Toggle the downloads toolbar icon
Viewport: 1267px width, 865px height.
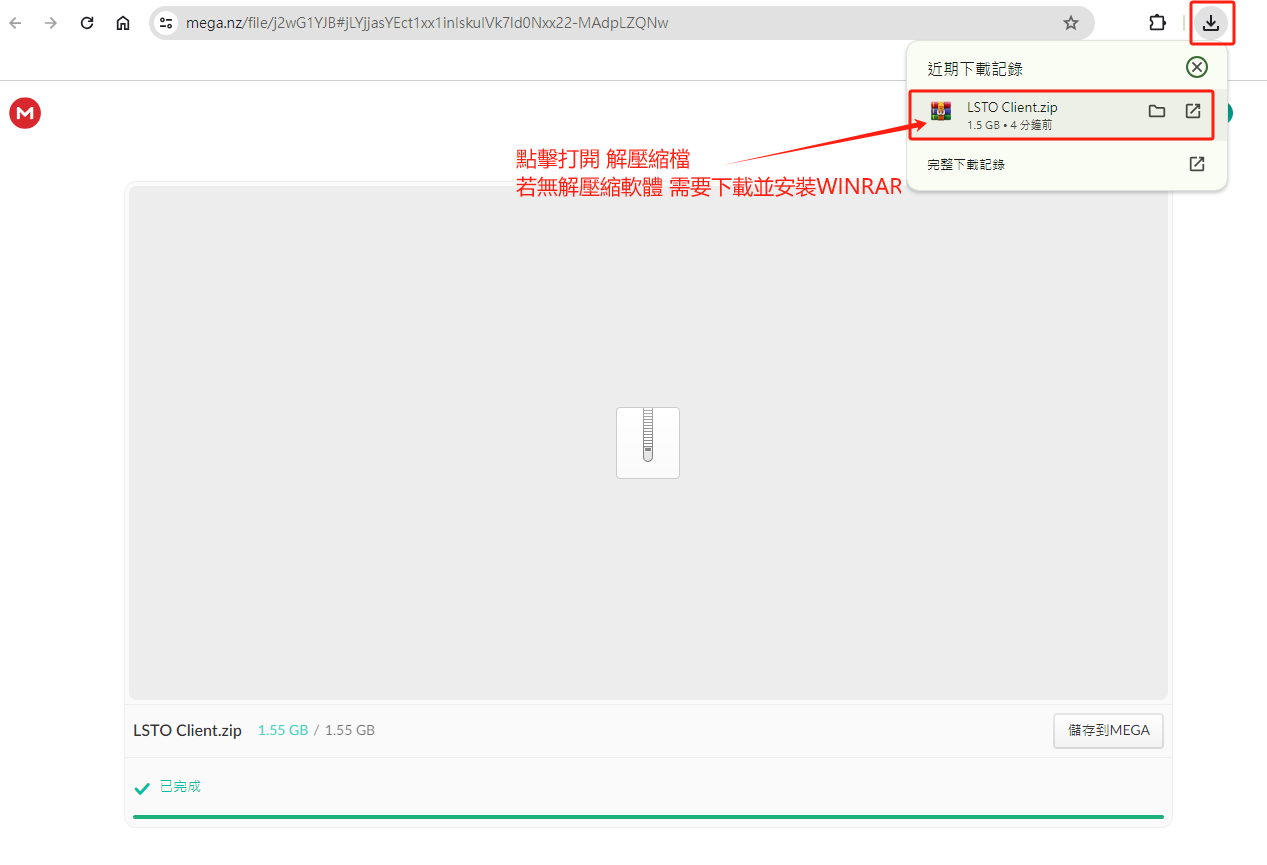click(1211, 23)
